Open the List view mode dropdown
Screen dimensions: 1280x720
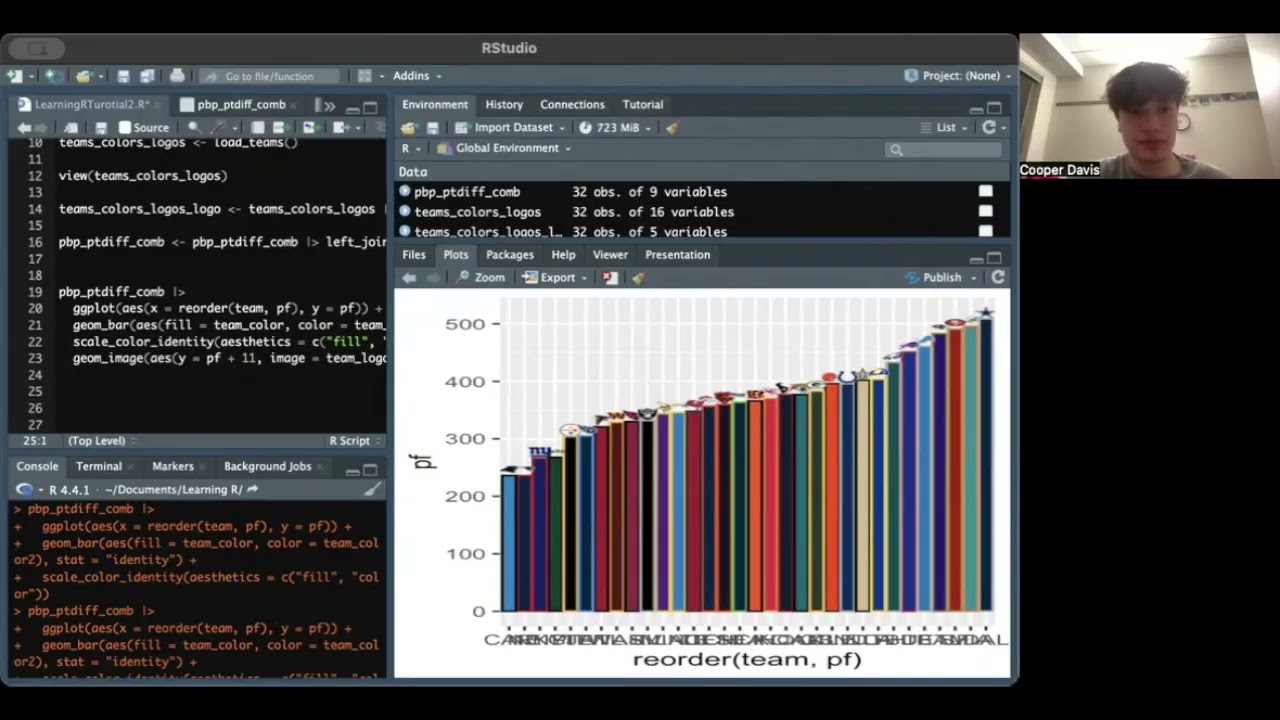pos(944,128)
